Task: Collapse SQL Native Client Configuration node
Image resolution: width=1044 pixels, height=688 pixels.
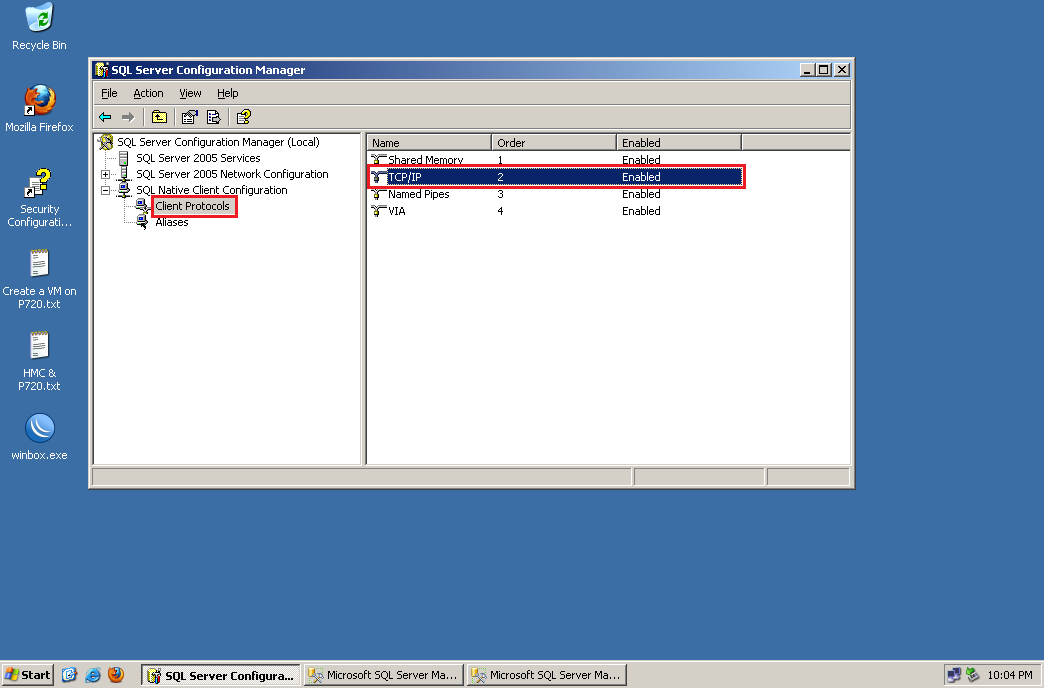Action: click(105, 190)
